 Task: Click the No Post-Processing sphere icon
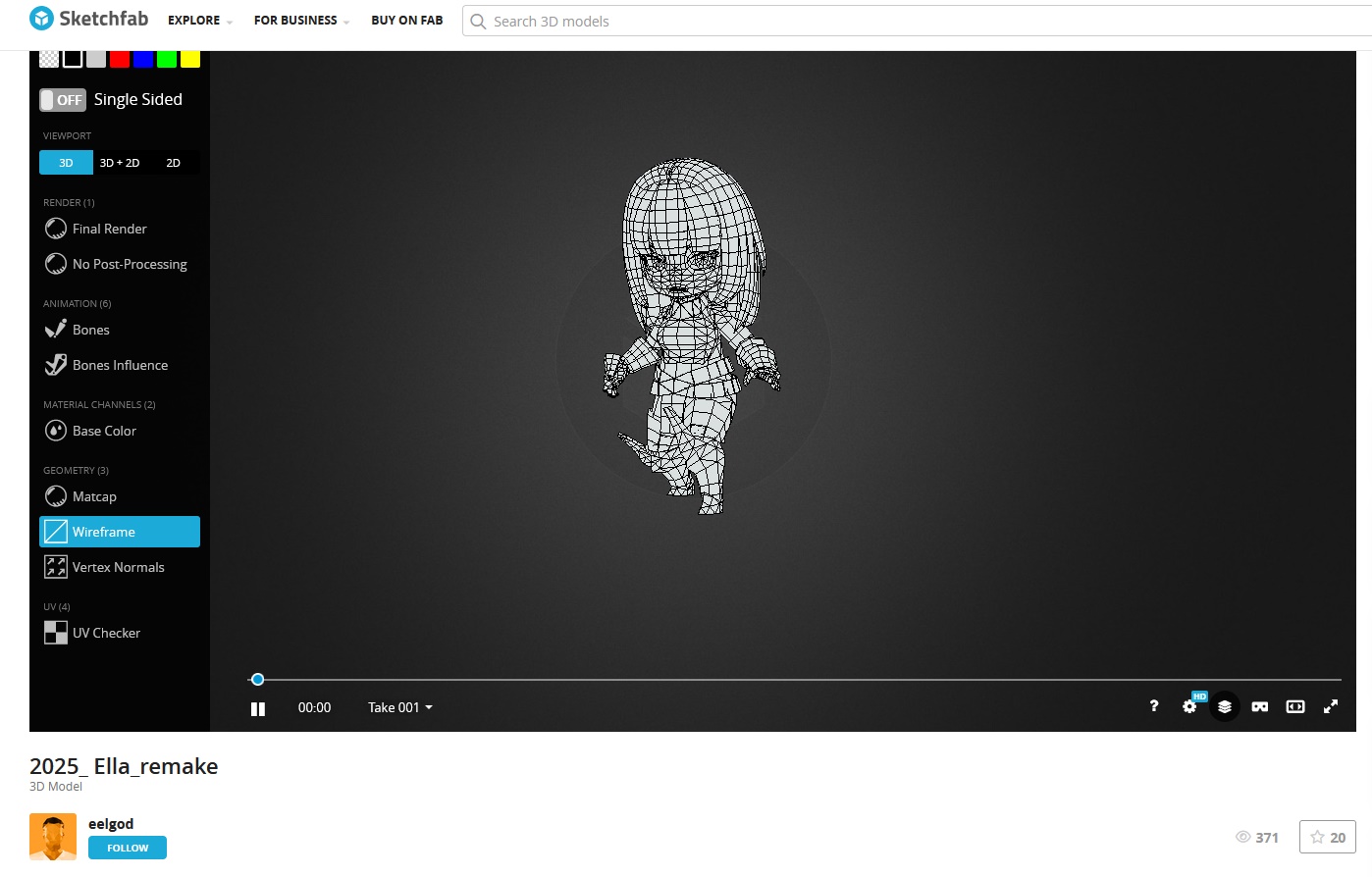(56, 264)
